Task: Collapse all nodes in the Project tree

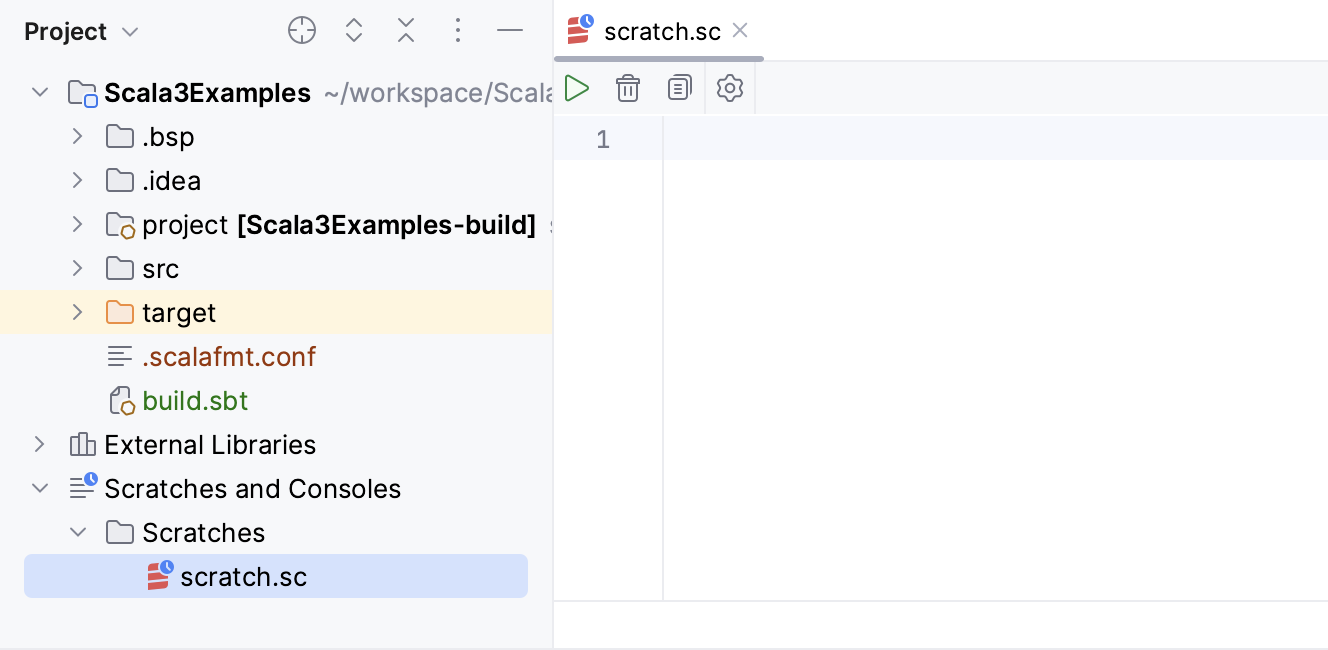Action: [406, 30]
